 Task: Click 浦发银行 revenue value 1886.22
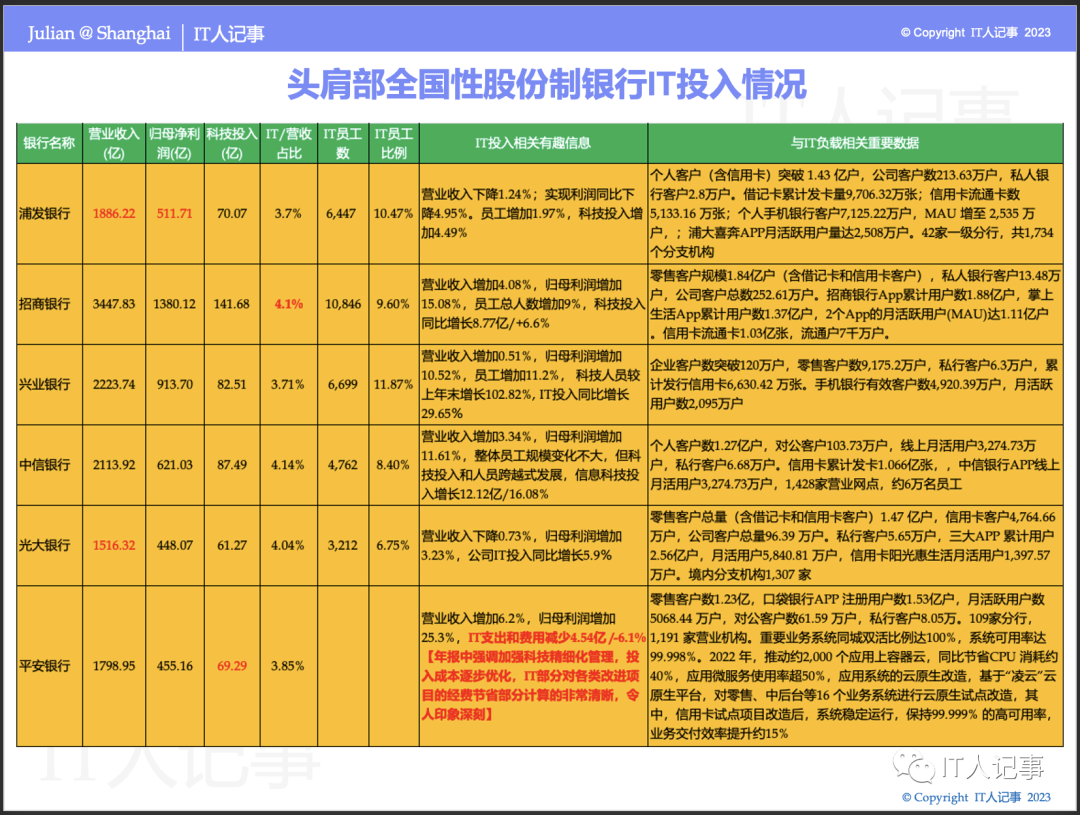[x=114, y=214]
